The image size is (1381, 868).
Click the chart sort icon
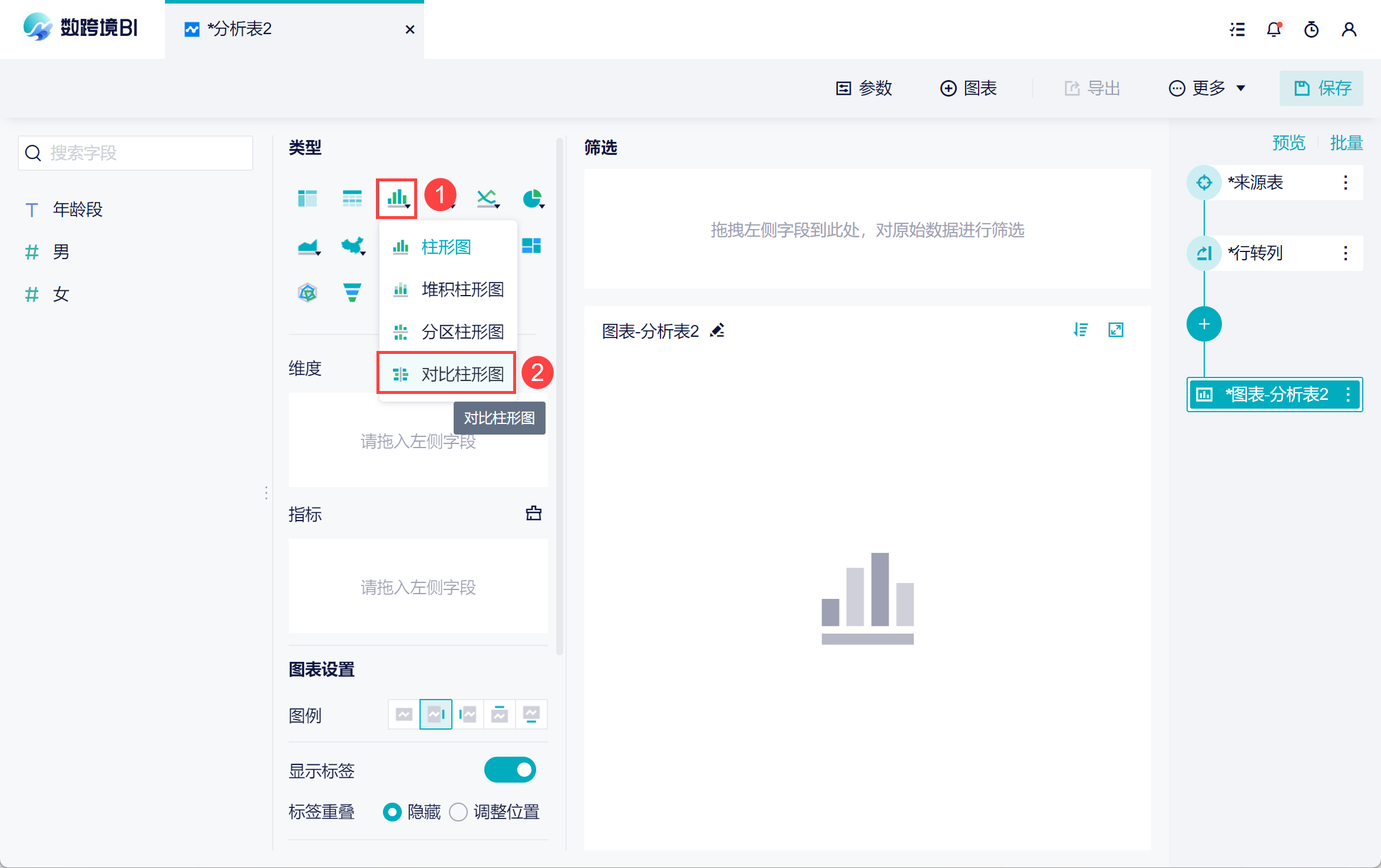click(x=1081, y=330)
